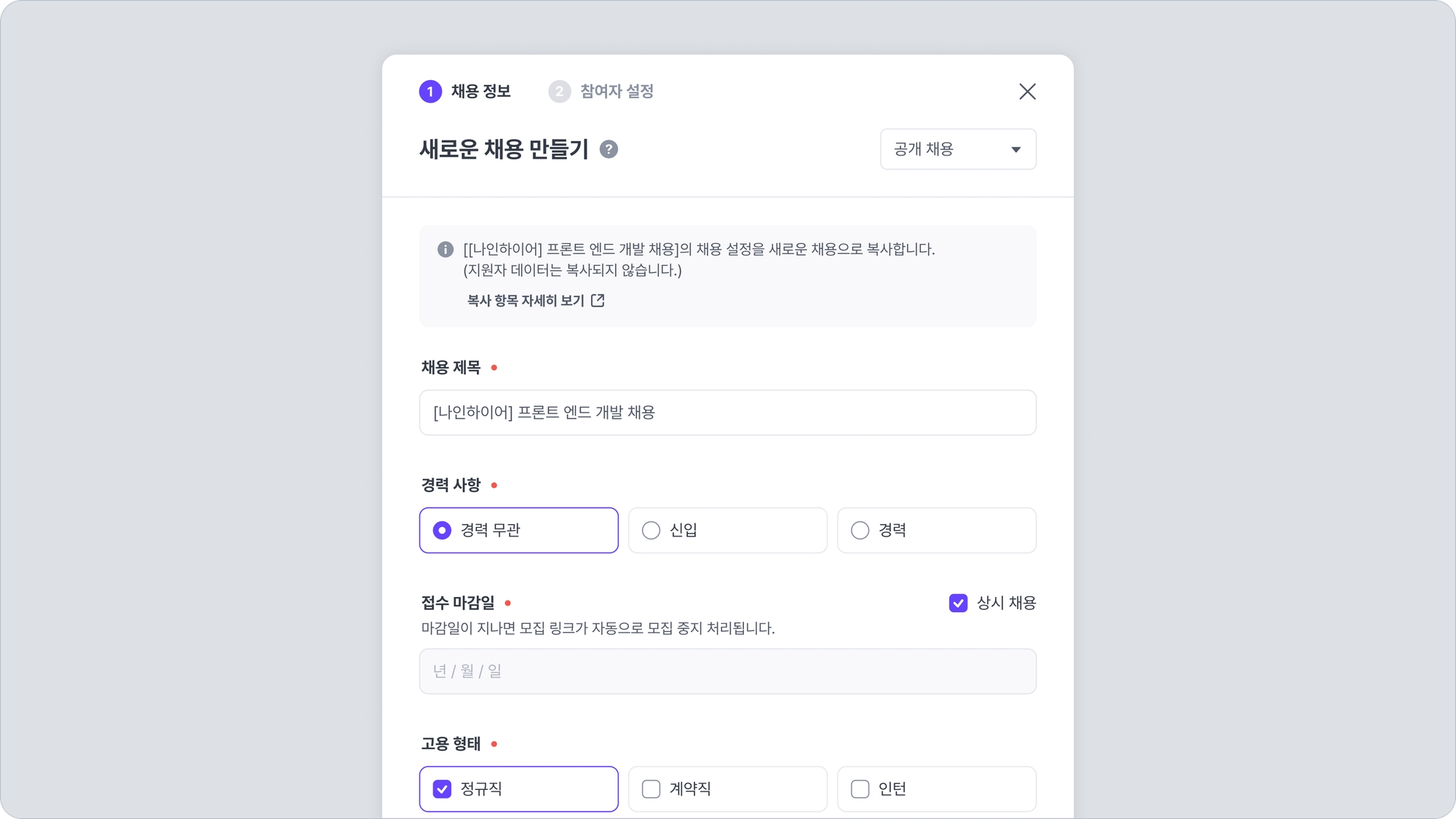Open external link icon beside 복사 항목 자세히 보기
Viewport: 1456px width, 819px height.
(x=598, y=301)
